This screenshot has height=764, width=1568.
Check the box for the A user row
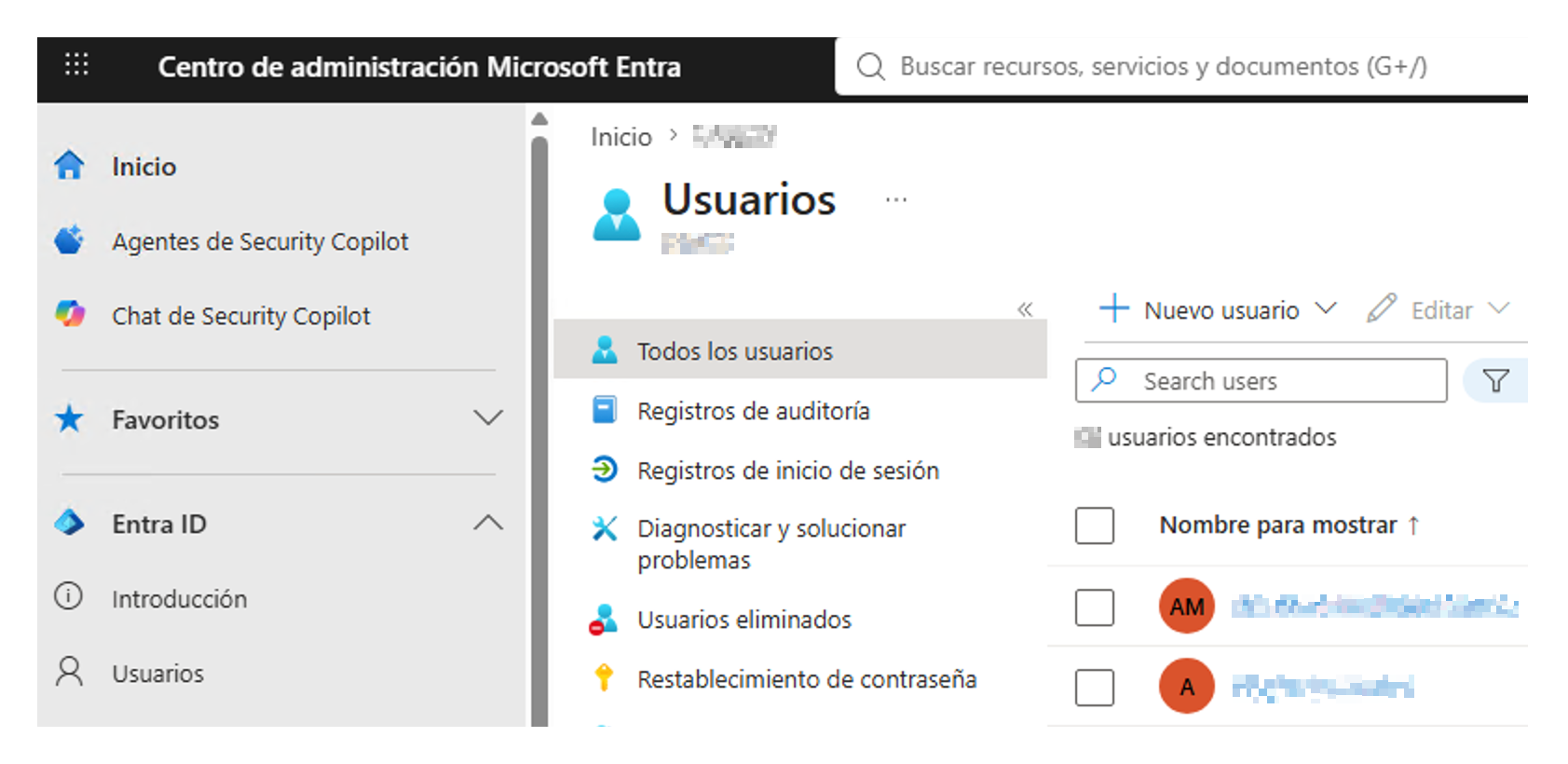click(x=1095, y=688)
